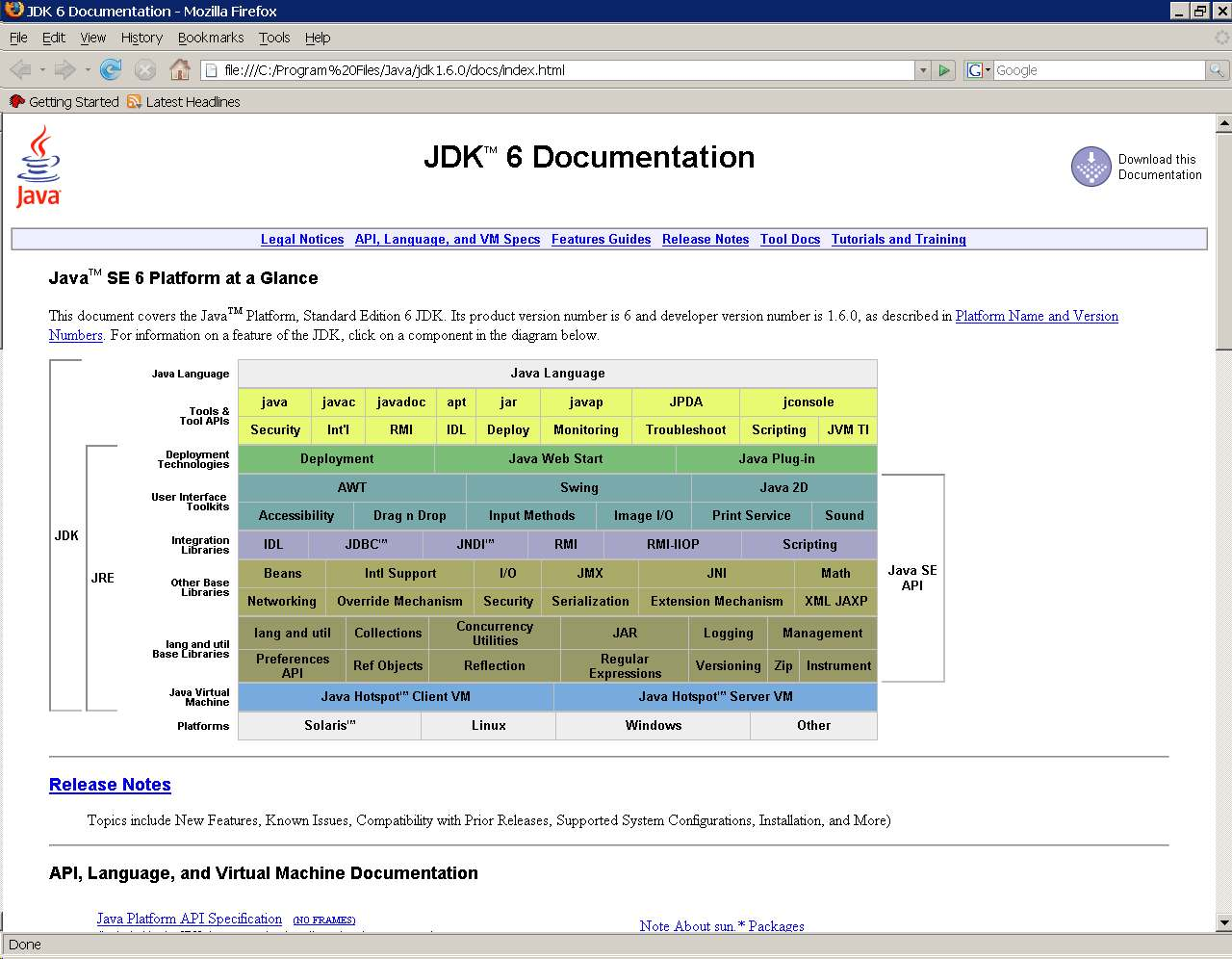Click the vertical scrollbar down arrow
Viewport: 1232px width, 959px height.
[1223, 922]
